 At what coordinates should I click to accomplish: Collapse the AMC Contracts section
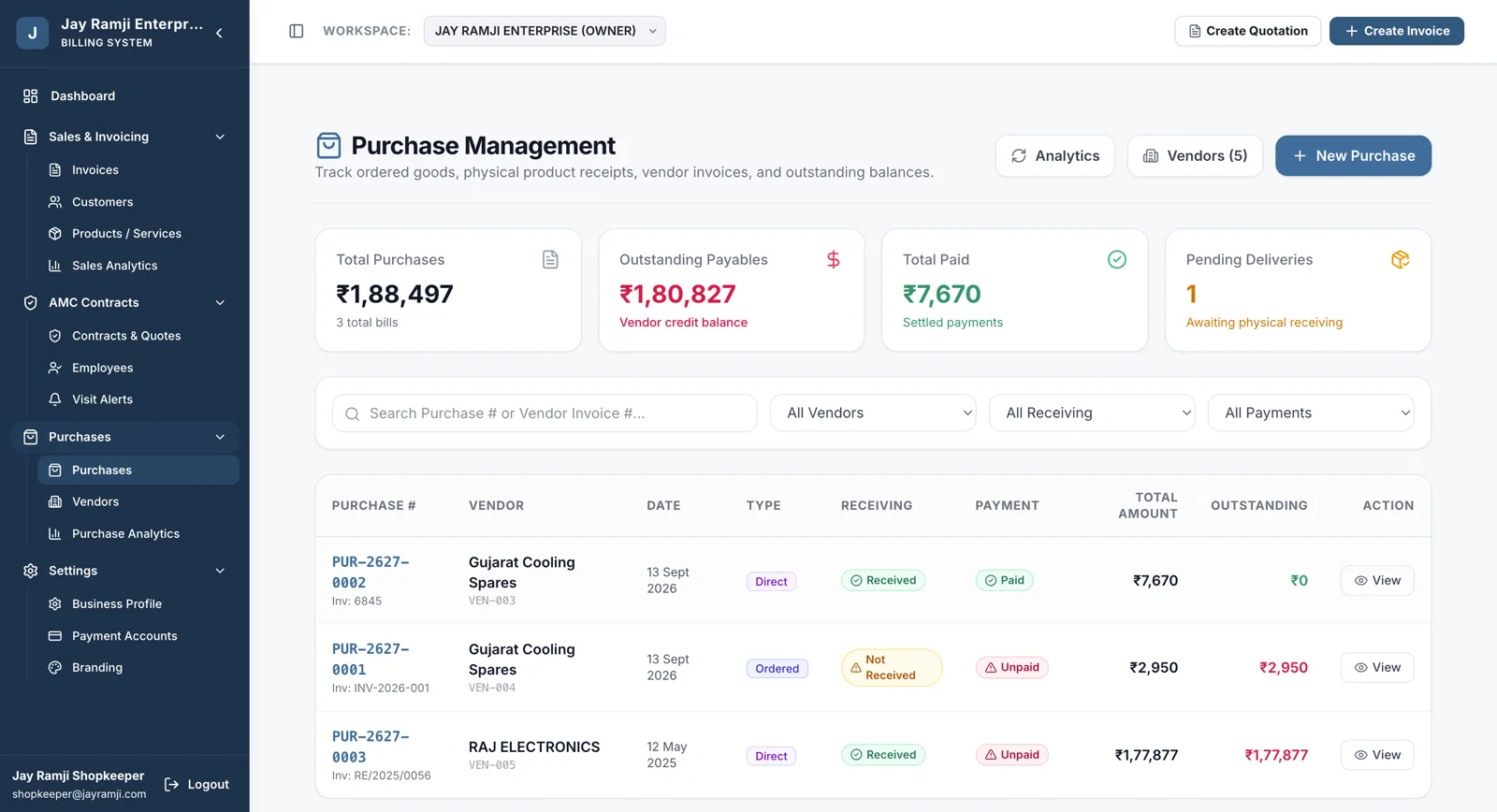click(124, 302)
